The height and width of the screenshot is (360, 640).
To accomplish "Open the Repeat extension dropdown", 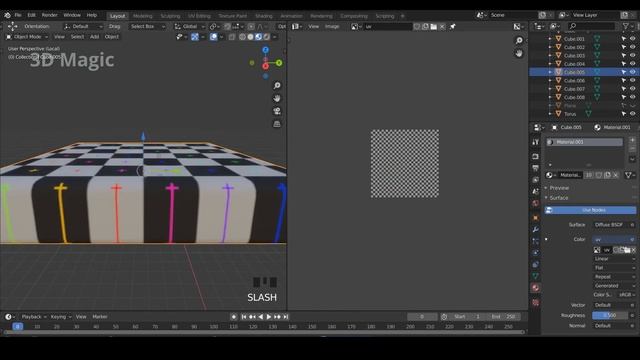I will tap(614, 277).
